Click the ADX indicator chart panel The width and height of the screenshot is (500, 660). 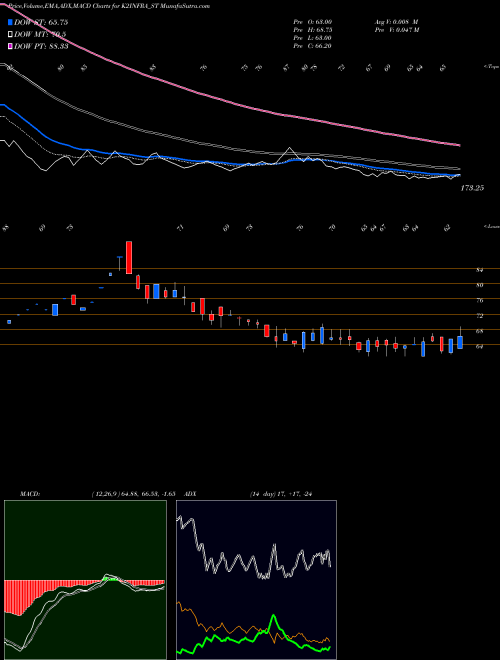pyautogui.click(x=256, y=580)
